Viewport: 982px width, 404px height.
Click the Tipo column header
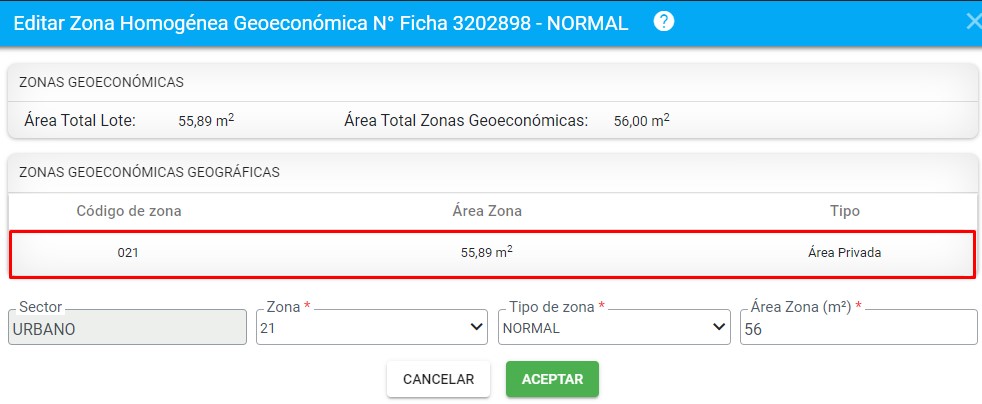click(845, 211)
